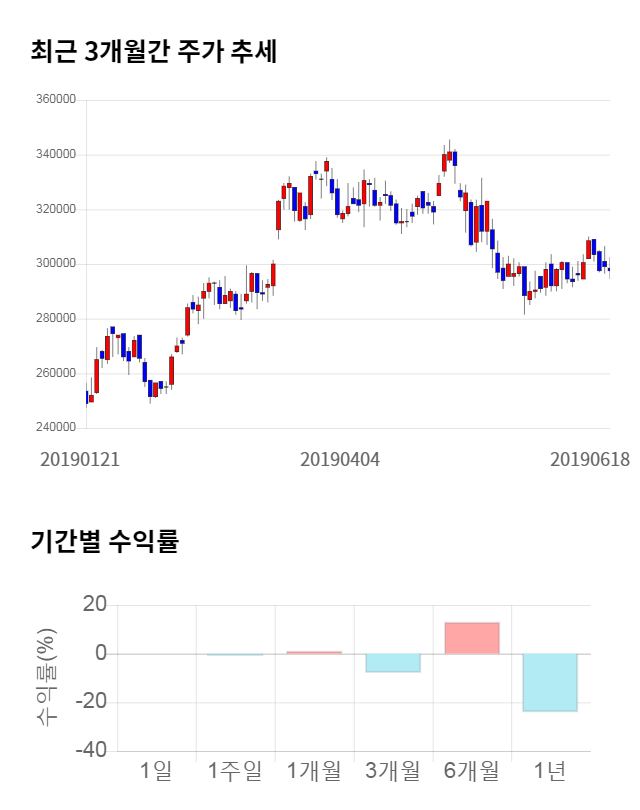The height and width of the screenshot is (810, 640).
Task: Select the blue 1년 return bar
Action: [x=550, y=682]
